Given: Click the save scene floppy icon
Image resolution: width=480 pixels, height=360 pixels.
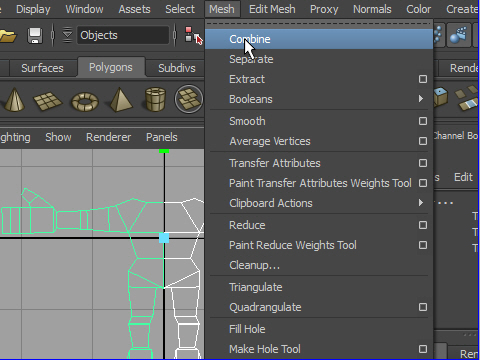Looking at the screenshot, I should point(35,36).
